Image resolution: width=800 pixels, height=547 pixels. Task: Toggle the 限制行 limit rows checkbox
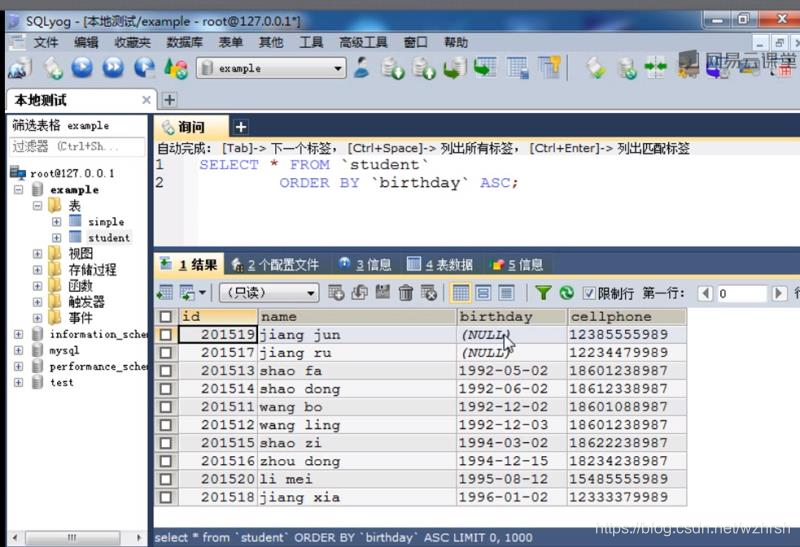coord(589,293)
